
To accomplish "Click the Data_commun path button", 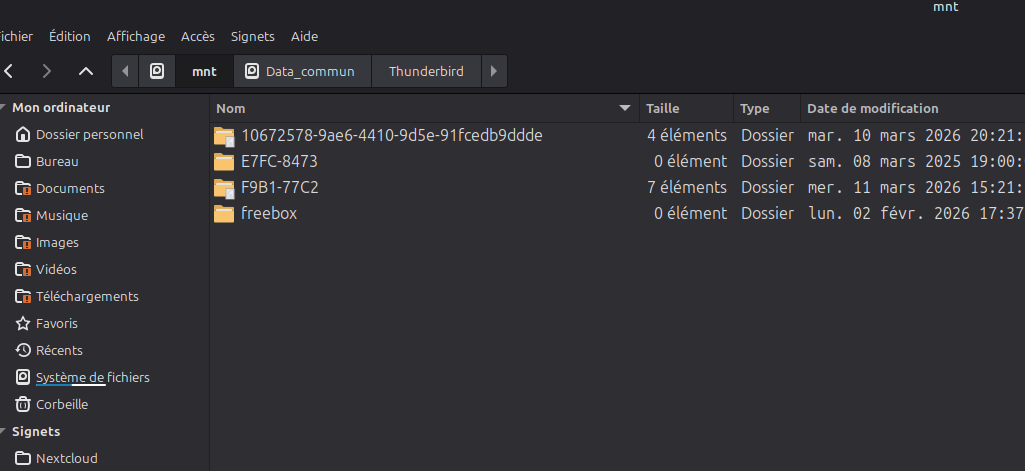I will [x=301, y=71].
